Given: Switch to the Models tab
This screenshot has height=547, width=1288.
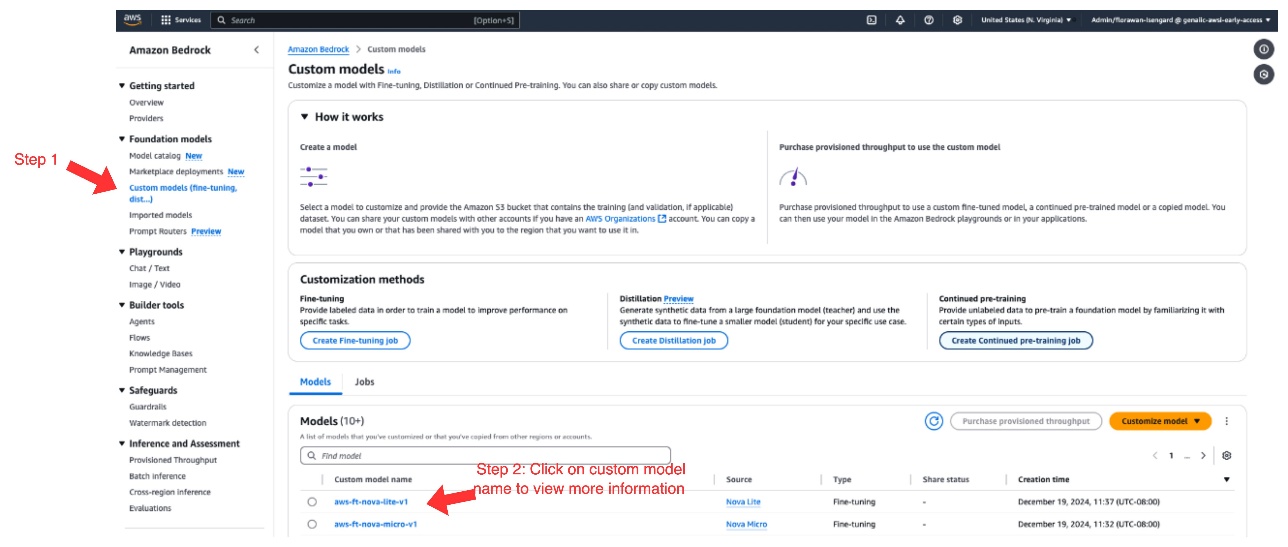Looking at the screenshot, I should pyautogui.click(x=315, y=382).
